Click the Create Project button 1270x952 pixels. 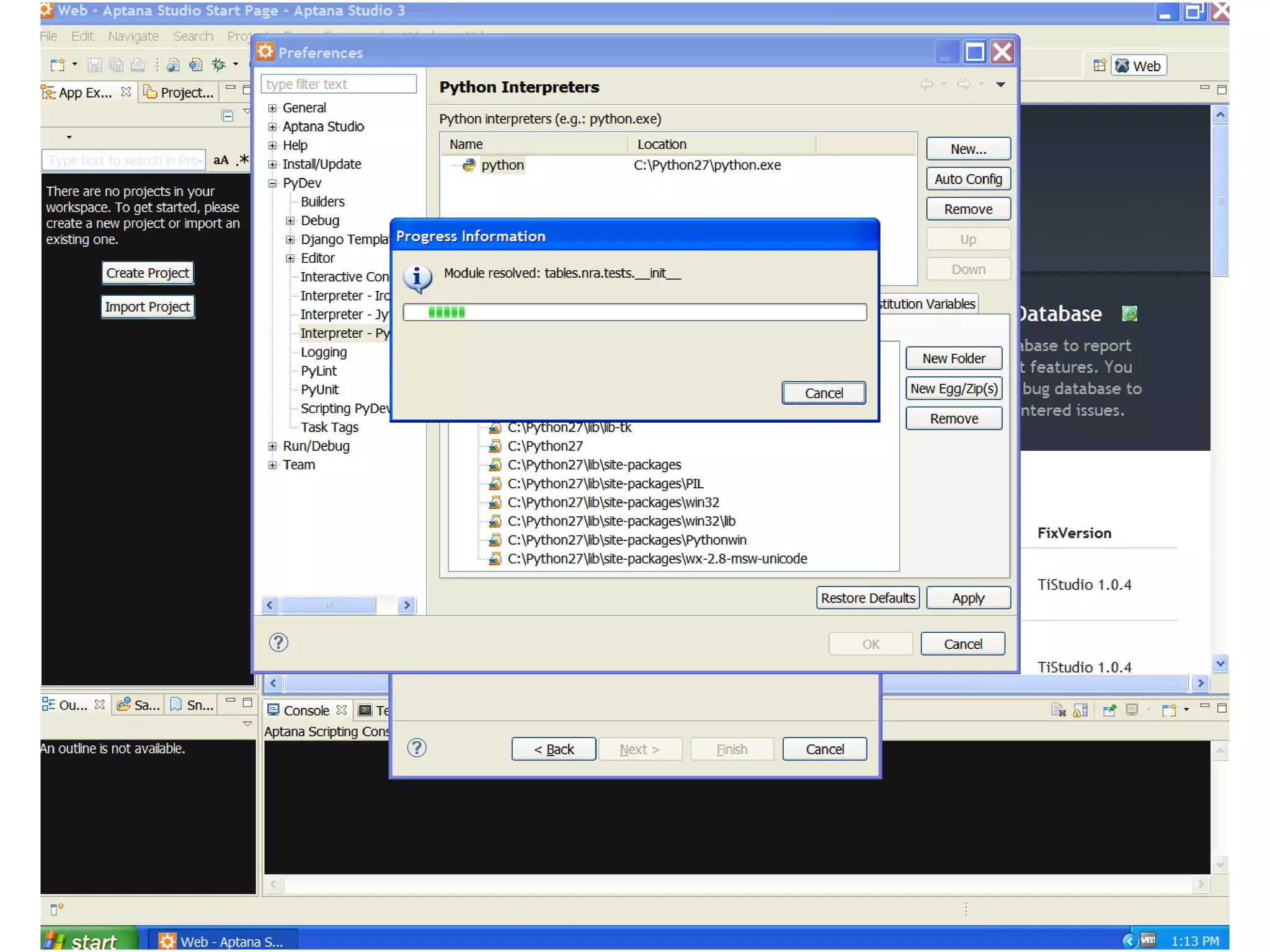point(147,273)
